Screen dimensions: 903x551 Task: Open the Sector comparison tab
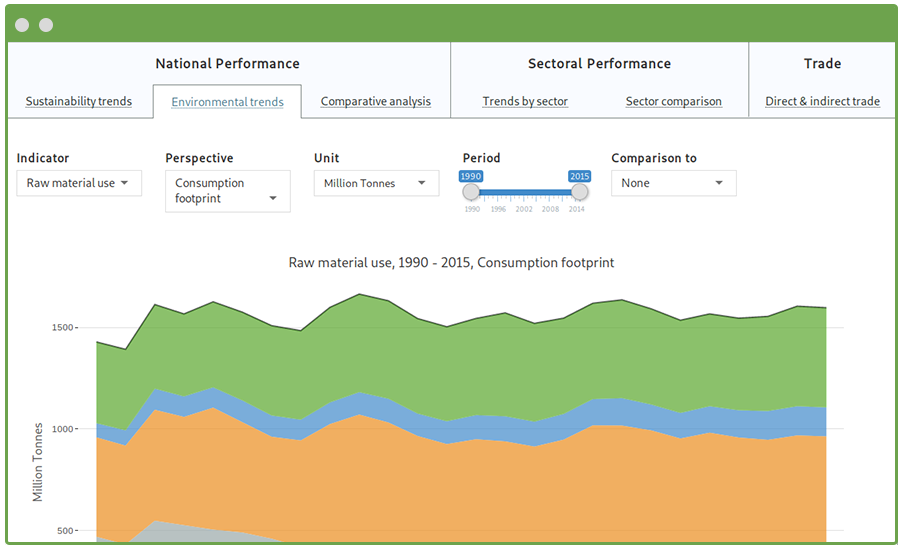click(x=673, y=101)
